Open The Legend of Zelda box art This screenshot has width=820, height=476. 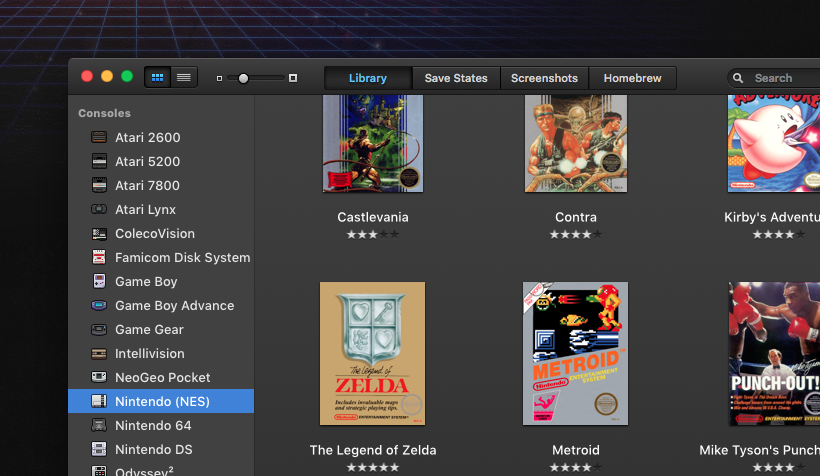click(372, 353)
